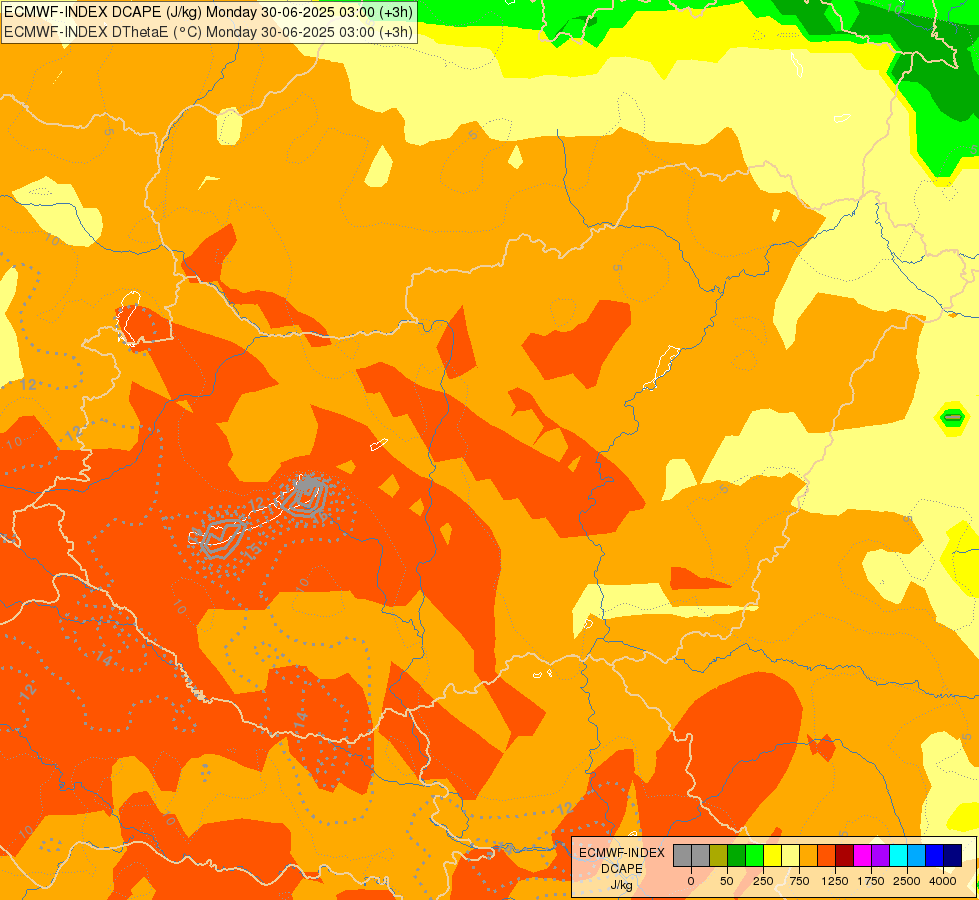Select the pale yellow legend swatch
Viewport: 979px width, 900px height.
(x=790, y=855)
